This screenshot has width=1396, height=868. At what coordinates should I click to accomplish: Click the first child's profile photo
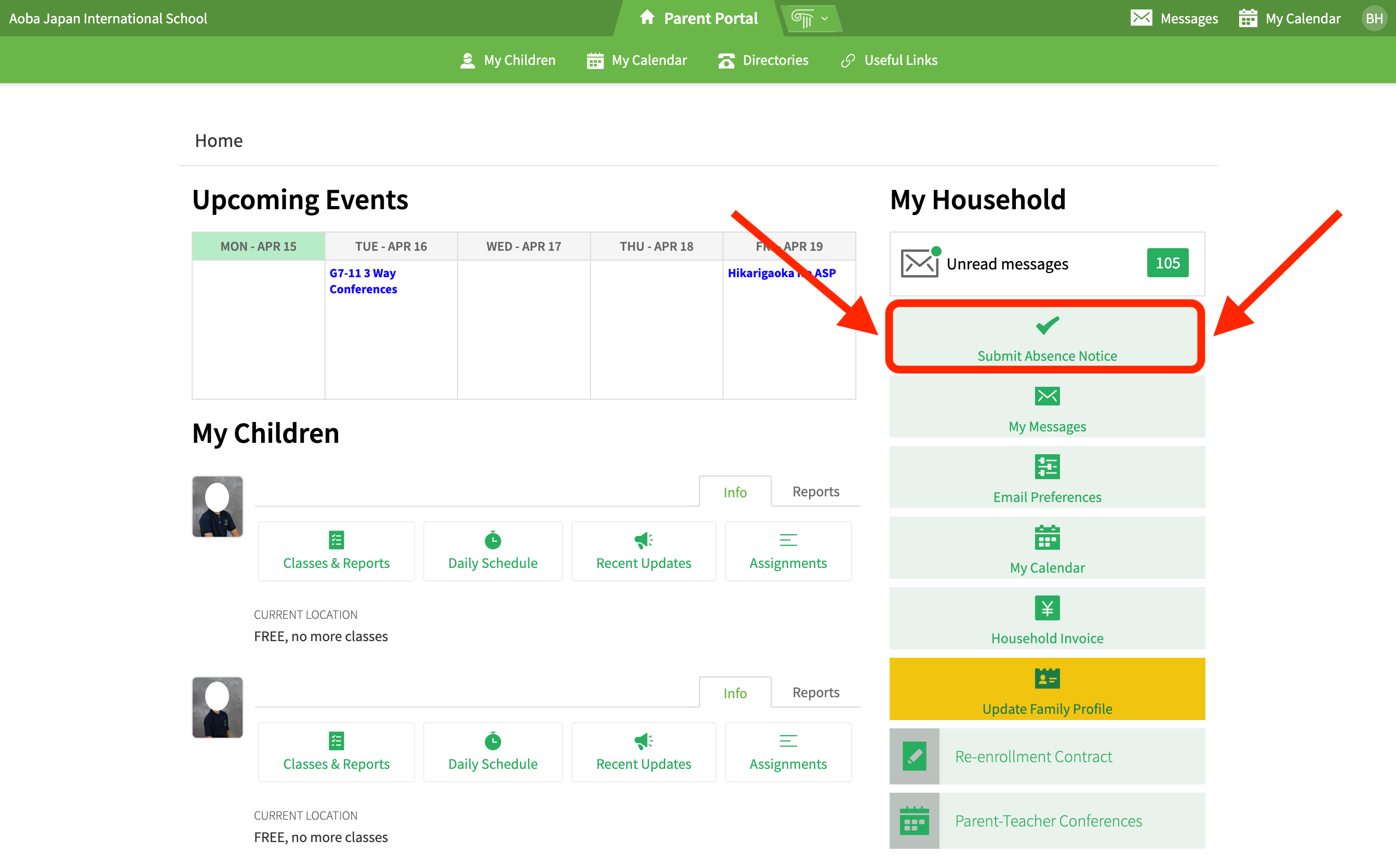click(x=217, y=506)
